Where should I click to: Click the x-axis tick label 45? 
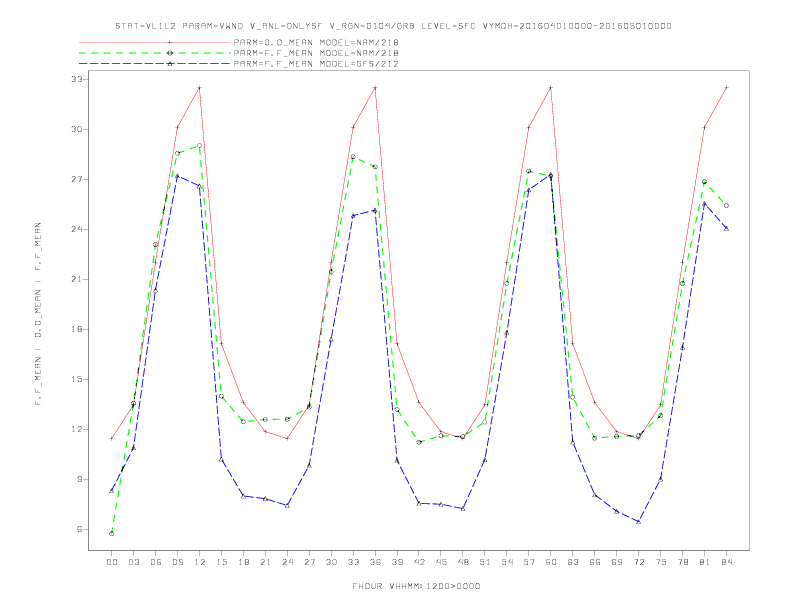click(x=441, y=562)
